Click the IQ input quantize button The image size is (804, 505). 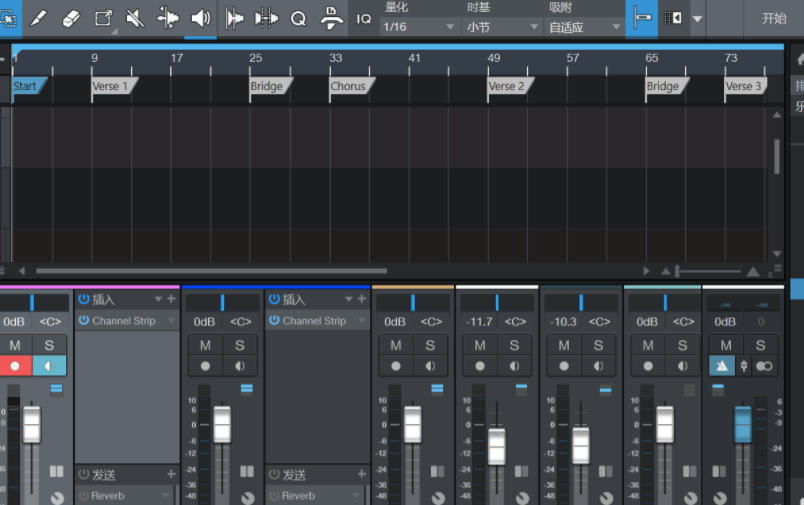(x=364, y=18)
